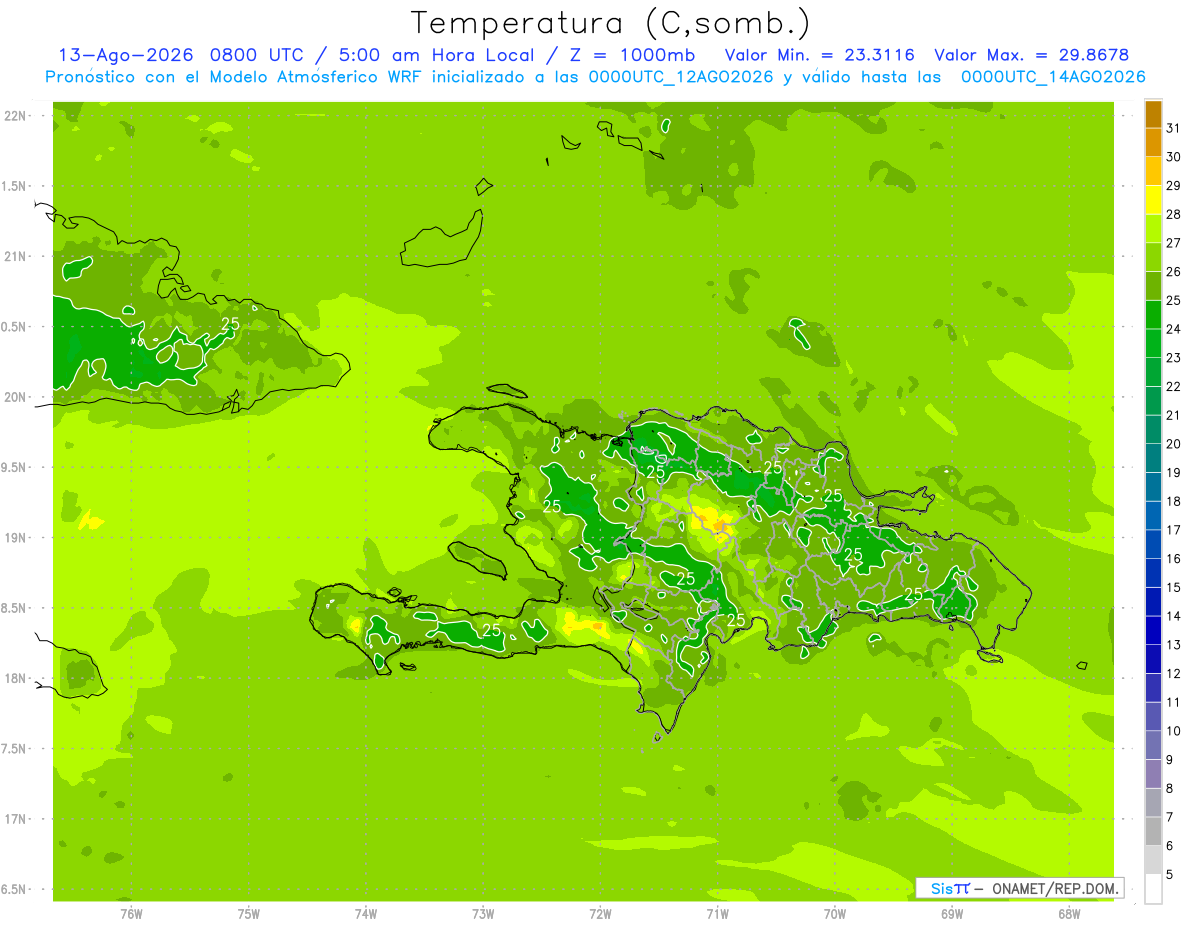Click the legend value label 15
The height and width of the screenshot is (927, 1200).
point(1173,587)
